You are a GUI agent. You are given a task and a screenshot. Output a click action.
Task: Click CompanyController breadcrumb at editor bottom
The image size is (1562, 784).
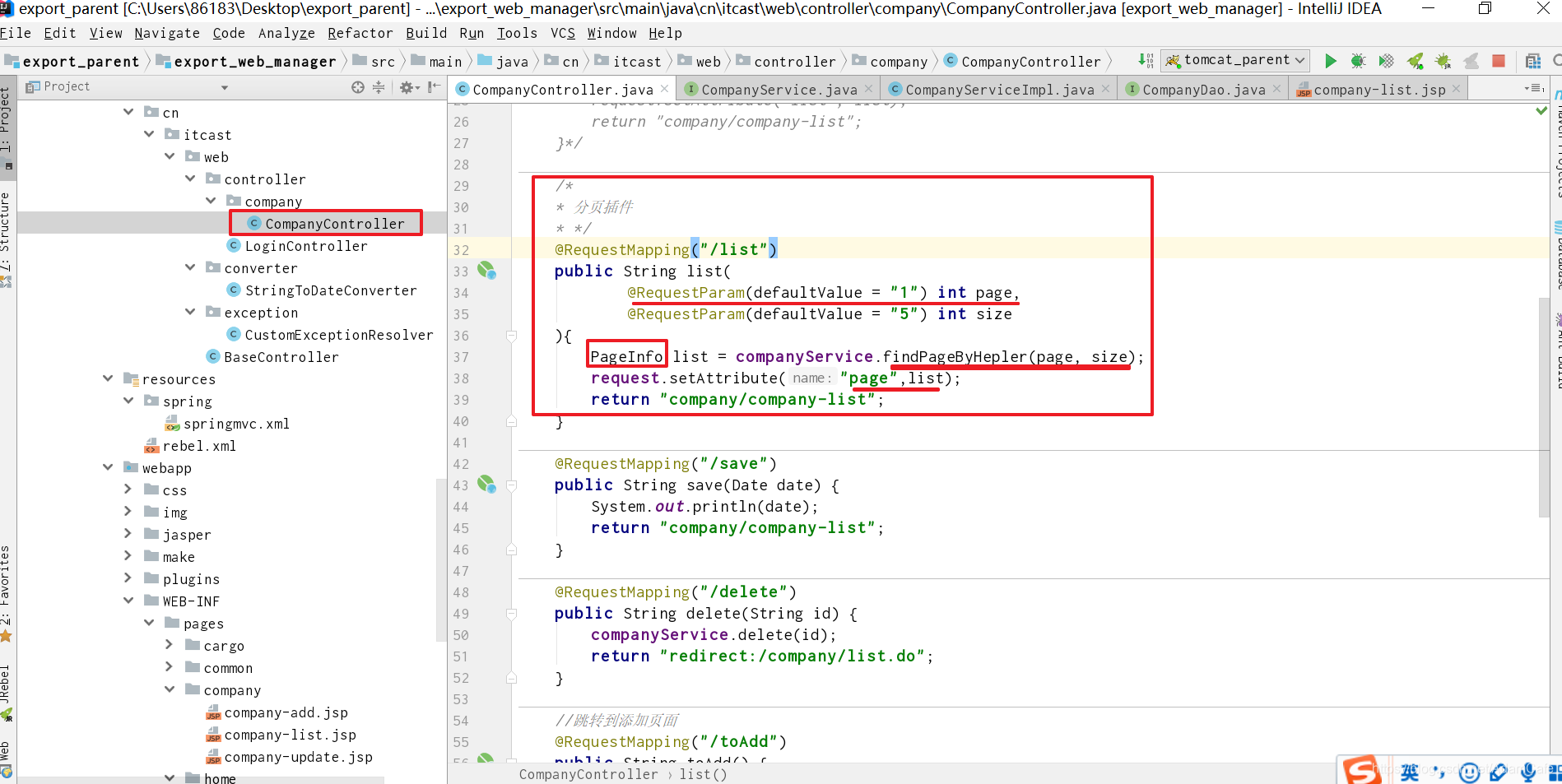click(x=588, y=774)
